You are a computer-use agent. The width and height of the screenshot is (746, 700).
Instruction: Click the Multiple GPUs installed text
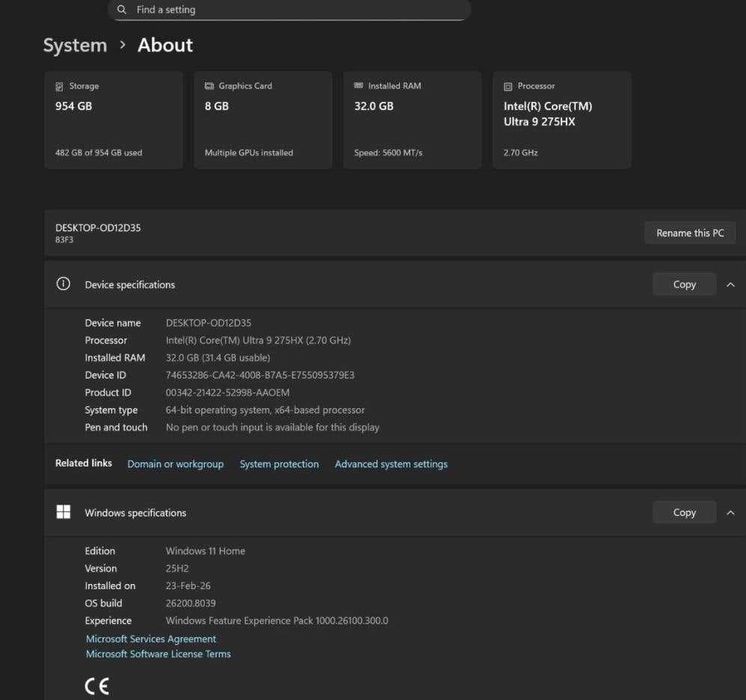point(249,153)
